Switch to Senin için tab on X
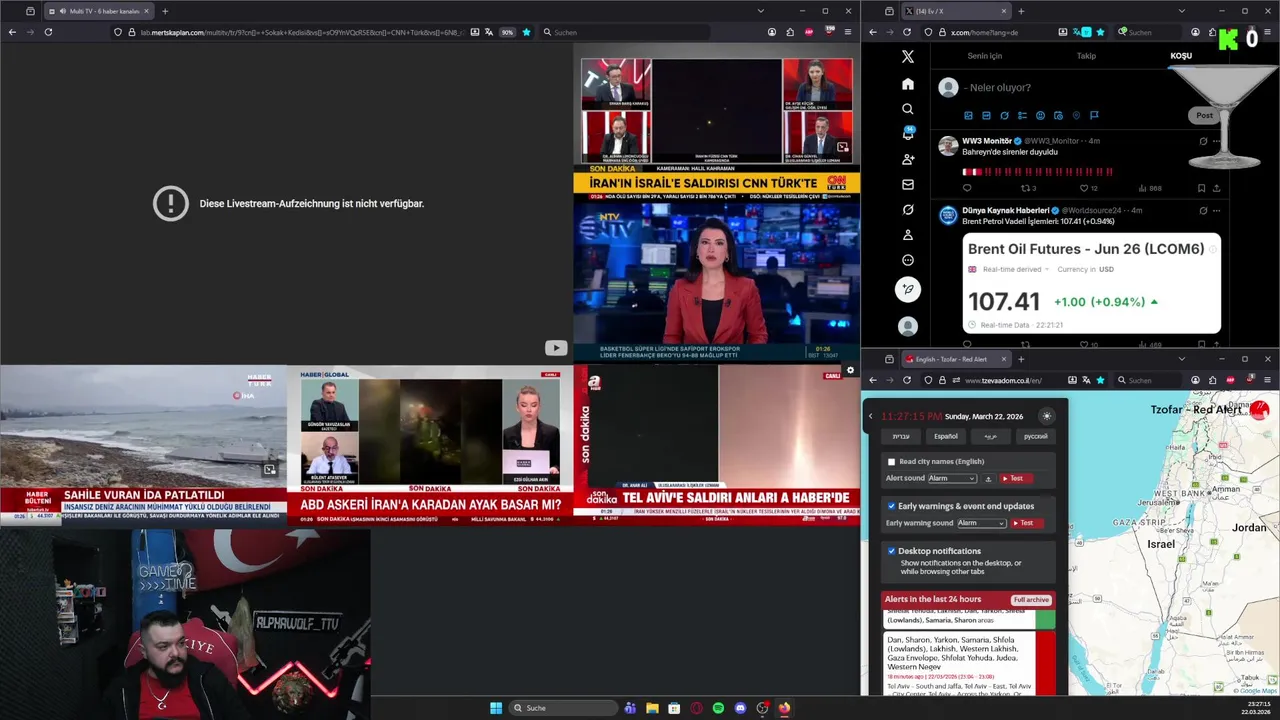The width and height of the screenshot is (1280, 720). coord(984,56)
